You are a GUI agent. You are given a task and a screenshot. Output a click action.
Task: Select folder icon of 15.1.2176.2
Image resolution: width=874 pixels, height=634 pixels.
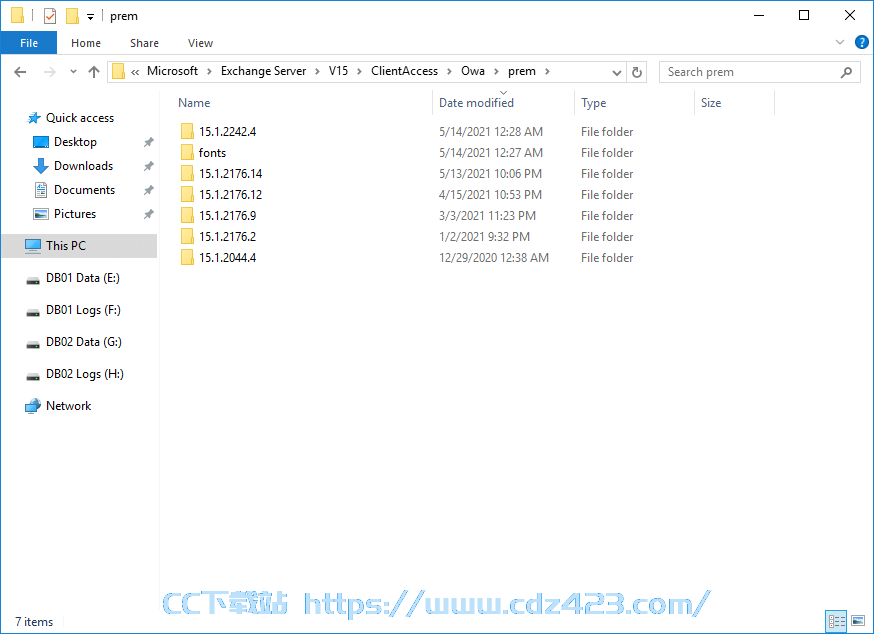187,236
